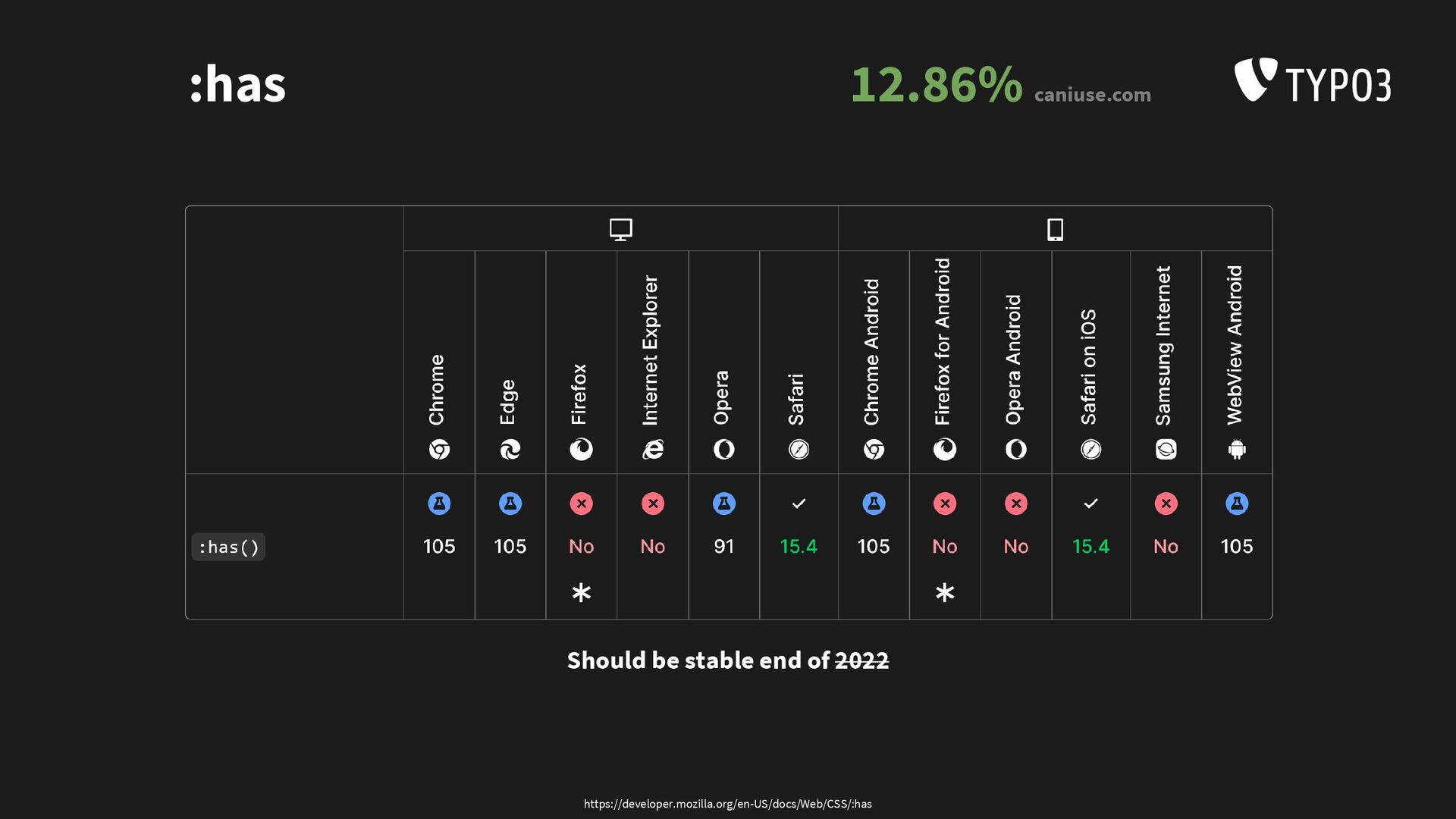Click the desktop monitor icon header
1456x819 pixels.
pyautogui.click(x=620, y=230)
